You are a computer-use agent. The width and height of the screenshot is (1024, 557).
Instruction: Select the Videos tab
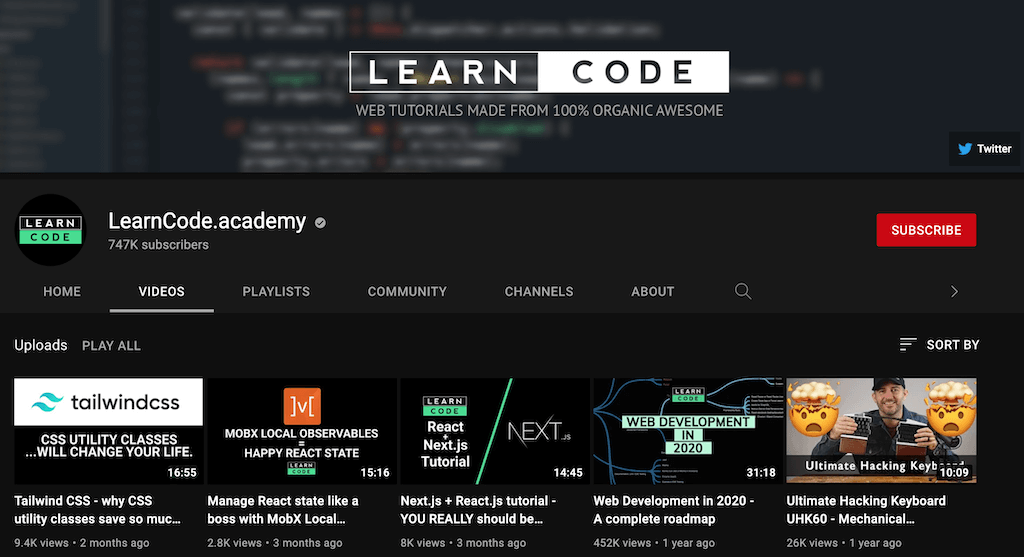(161, 292)
